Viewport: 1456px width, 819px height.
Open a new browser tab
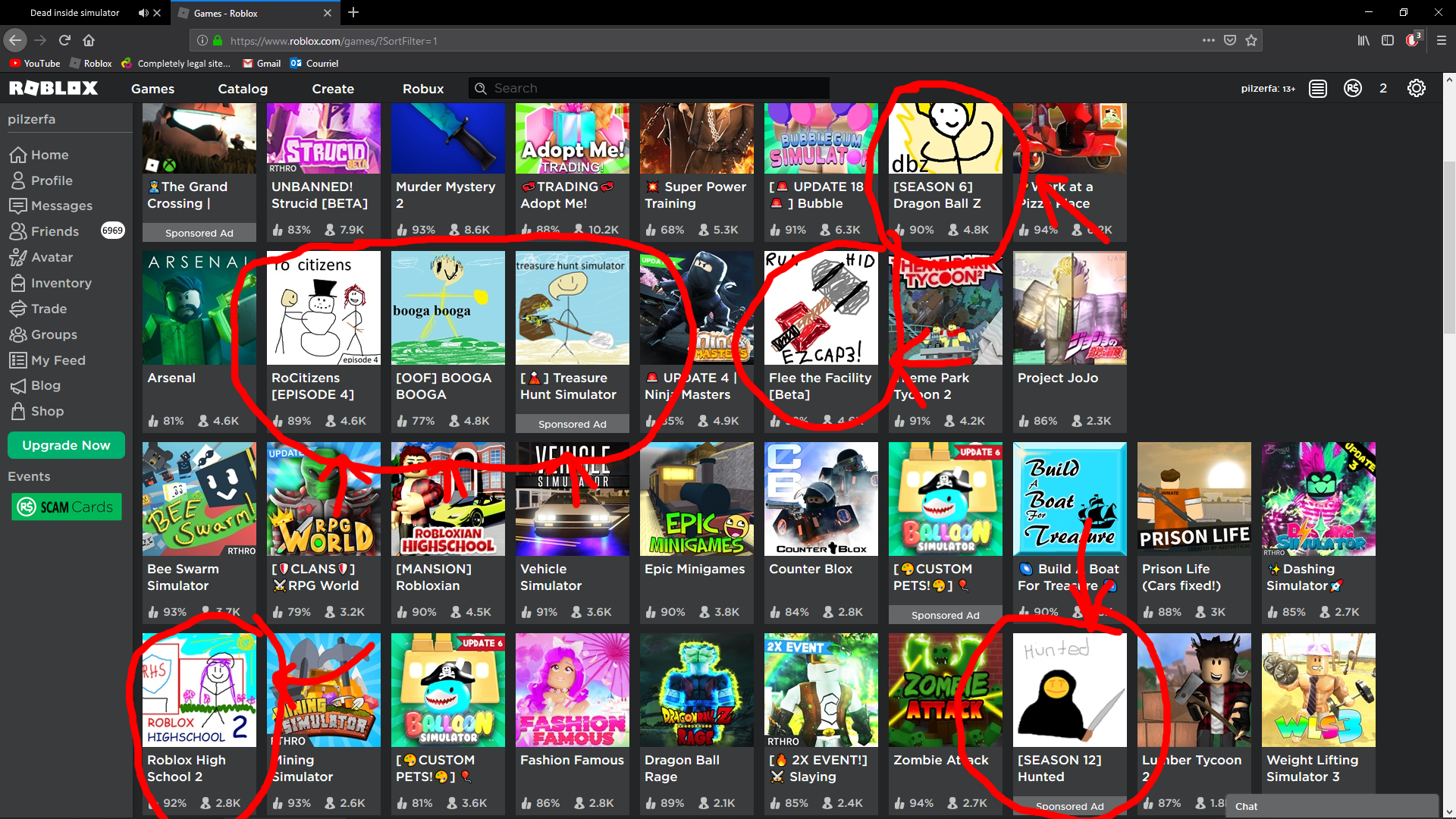(353, 12)
